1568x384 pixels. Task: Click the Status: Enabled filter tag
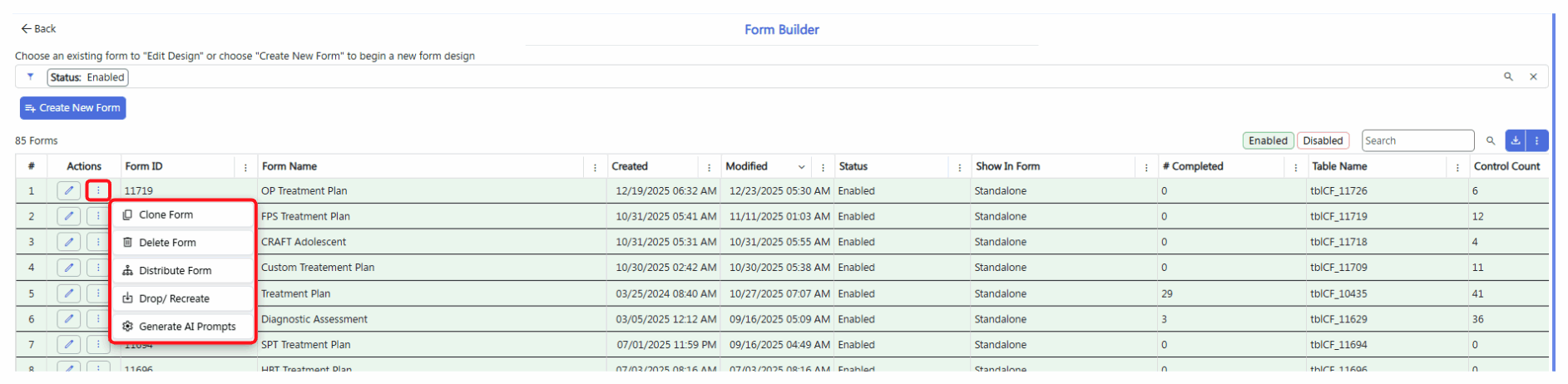point(87,77)
